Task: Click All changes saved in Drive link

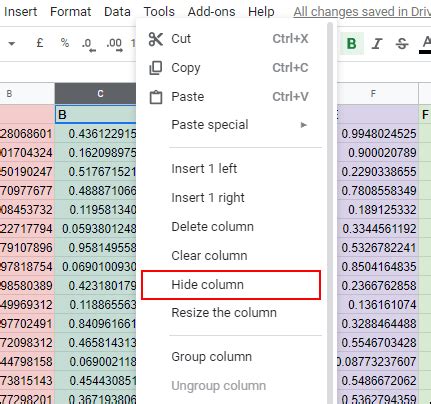Action: (x=362, y=12)
